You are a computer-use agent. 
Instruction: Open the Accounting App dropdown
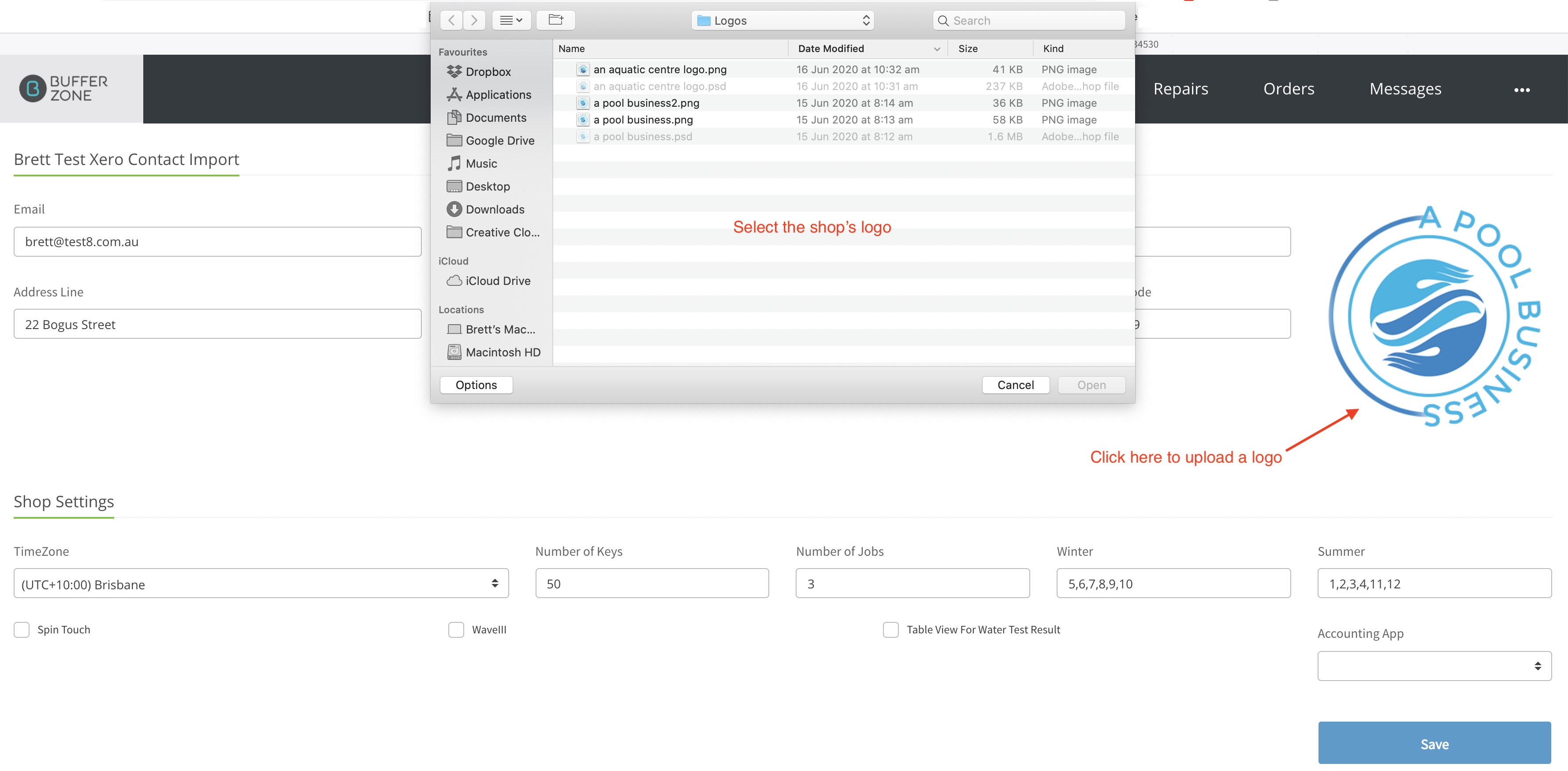pos(1434,666)
